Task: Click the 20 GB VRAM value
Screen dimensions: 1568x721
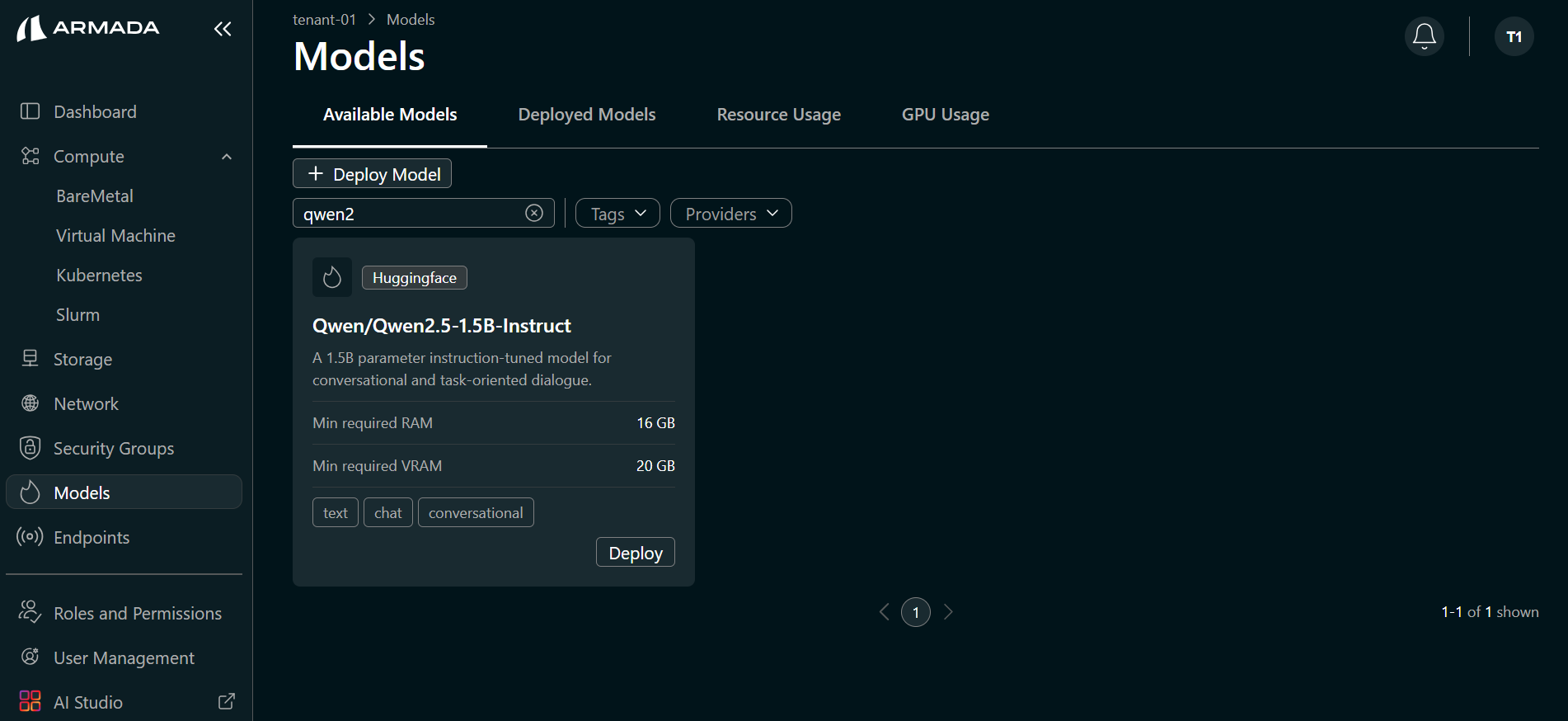Action: tap(655, 466)
